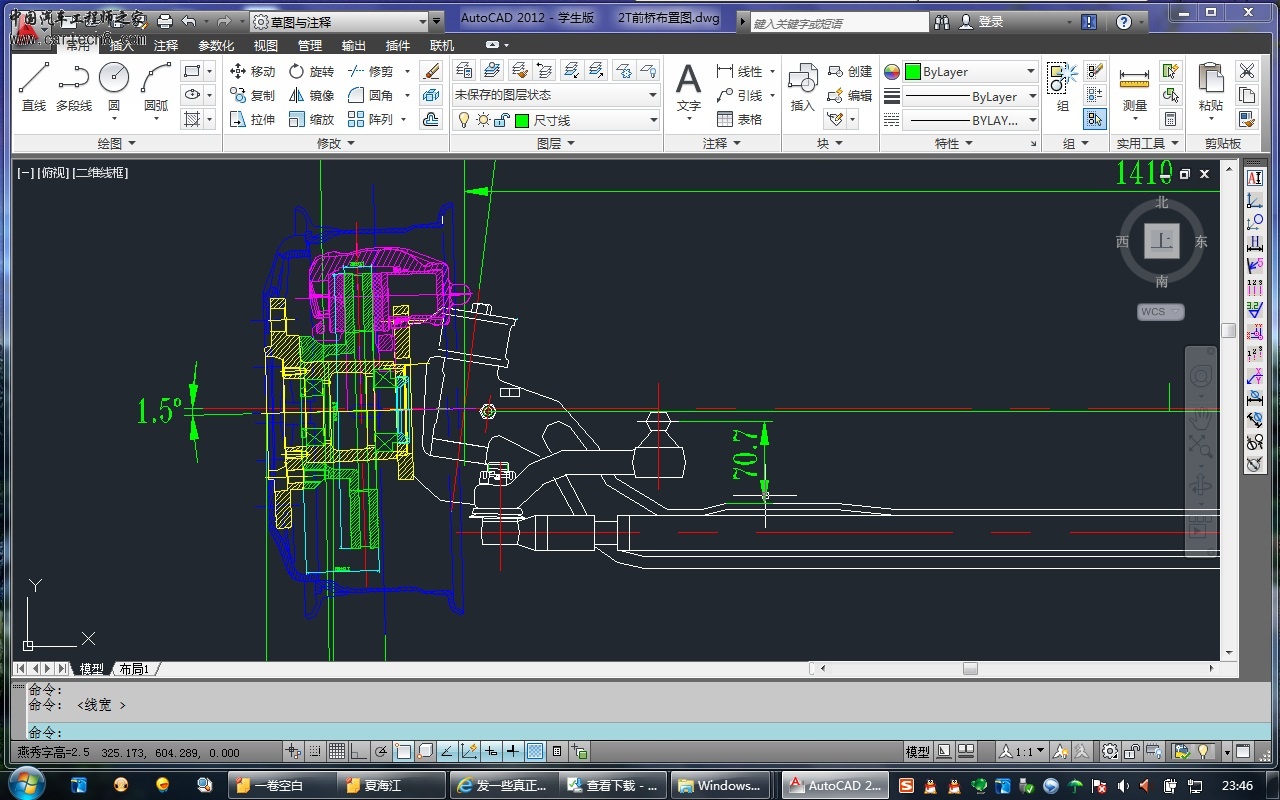Open the 未保存的图层状态 layer state dropdown

tap(556, 95)
